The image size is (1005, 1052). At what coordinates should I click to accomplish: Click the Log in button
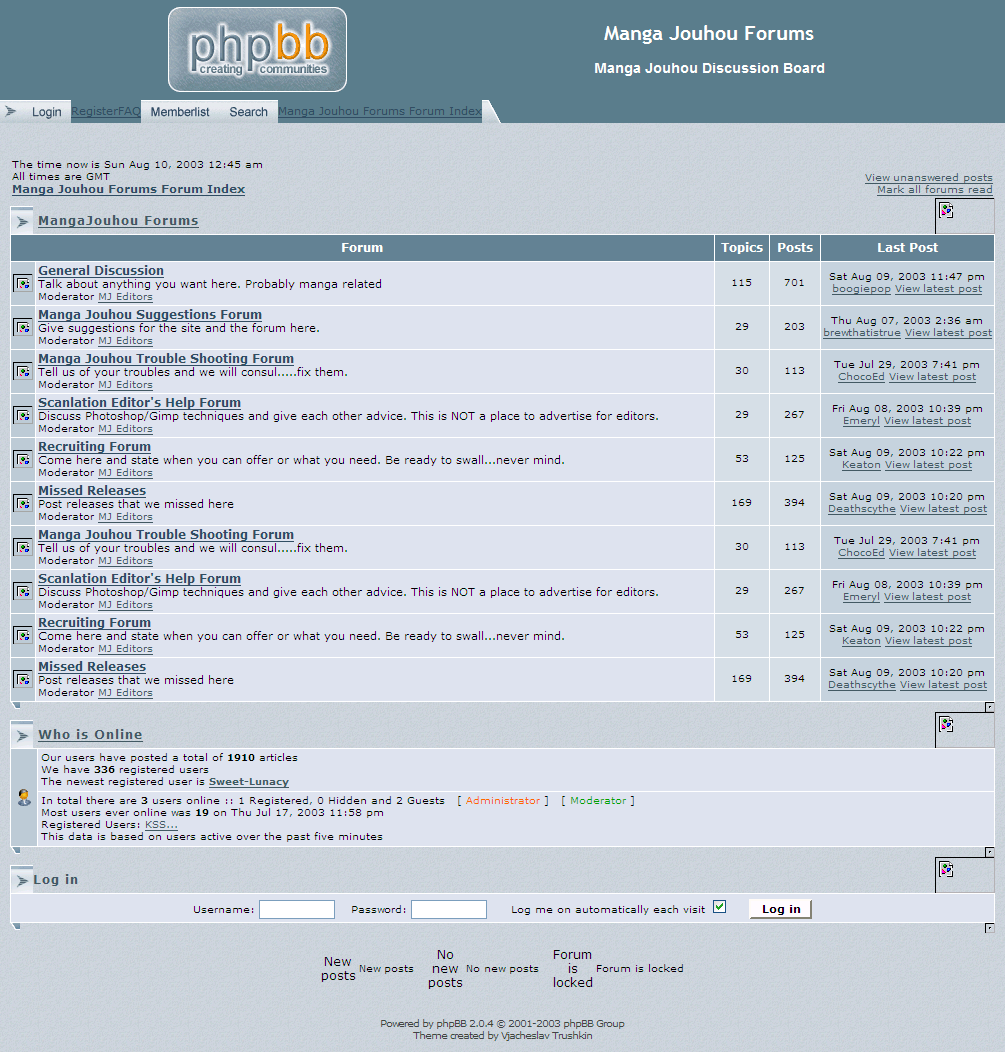click(780, 909)
